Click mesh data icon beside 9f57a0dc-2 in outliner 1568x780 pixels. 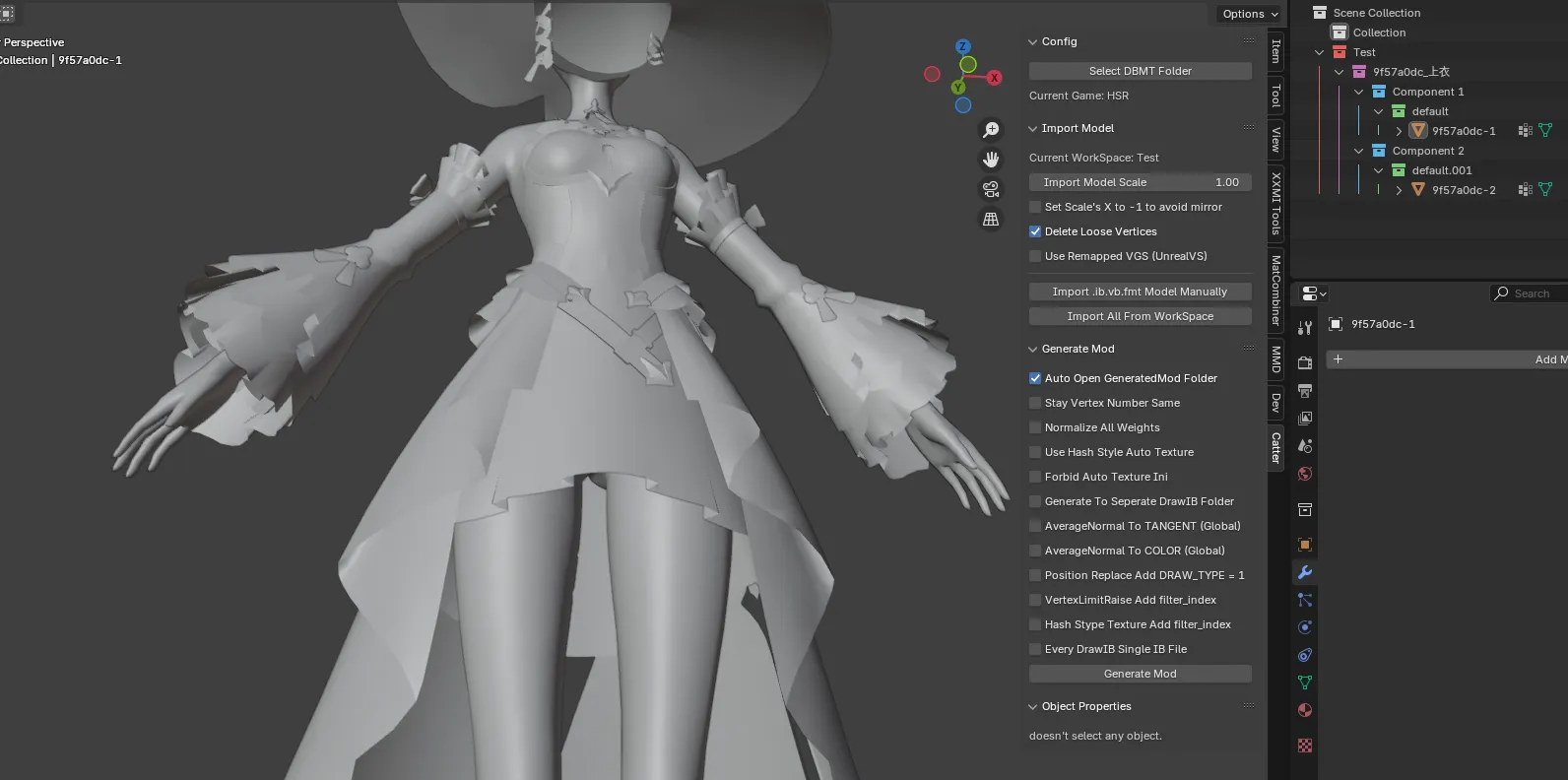point(1545,190)
